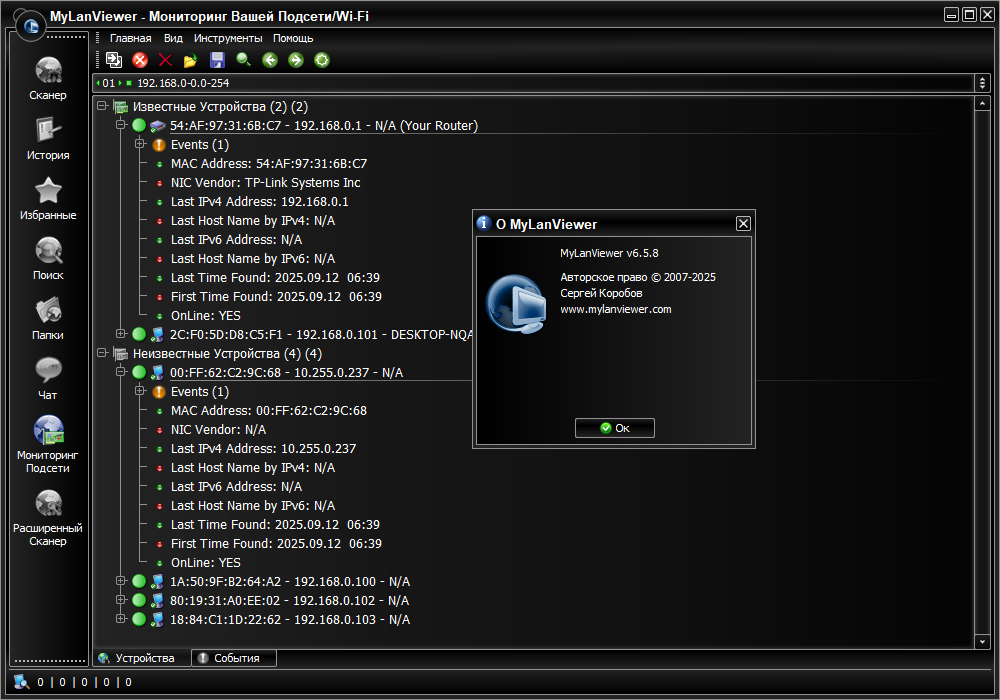Viewport: 1000px width, 700px height.
Task: Click the computer icon beside 80:19:31:A0:EE:02
Action: pyautogui.click(x=158, y=601)
